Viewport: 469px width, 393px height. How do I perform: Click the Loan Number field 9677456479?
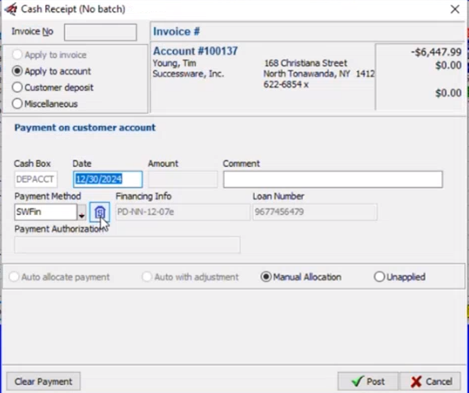tap(315, 212)
